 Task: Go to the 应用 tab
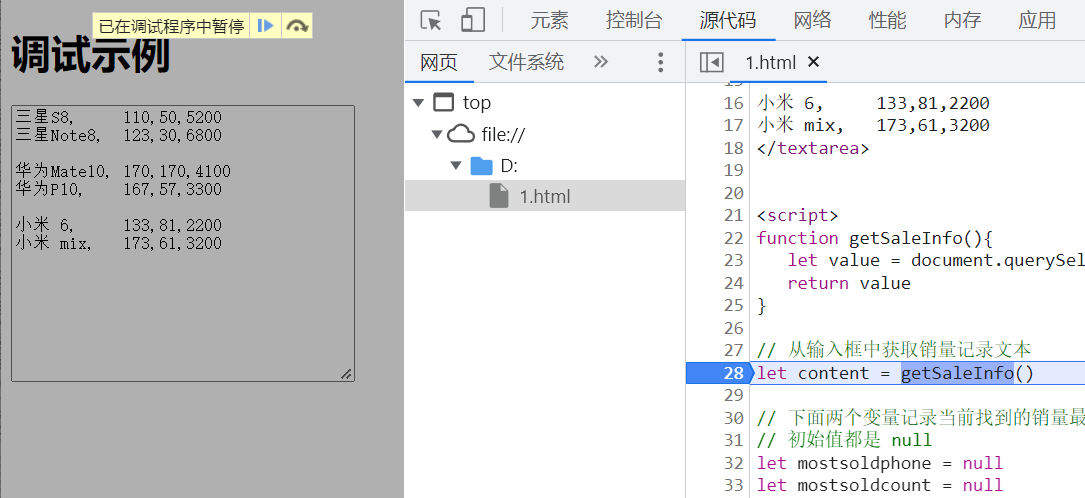(1037, 20)
